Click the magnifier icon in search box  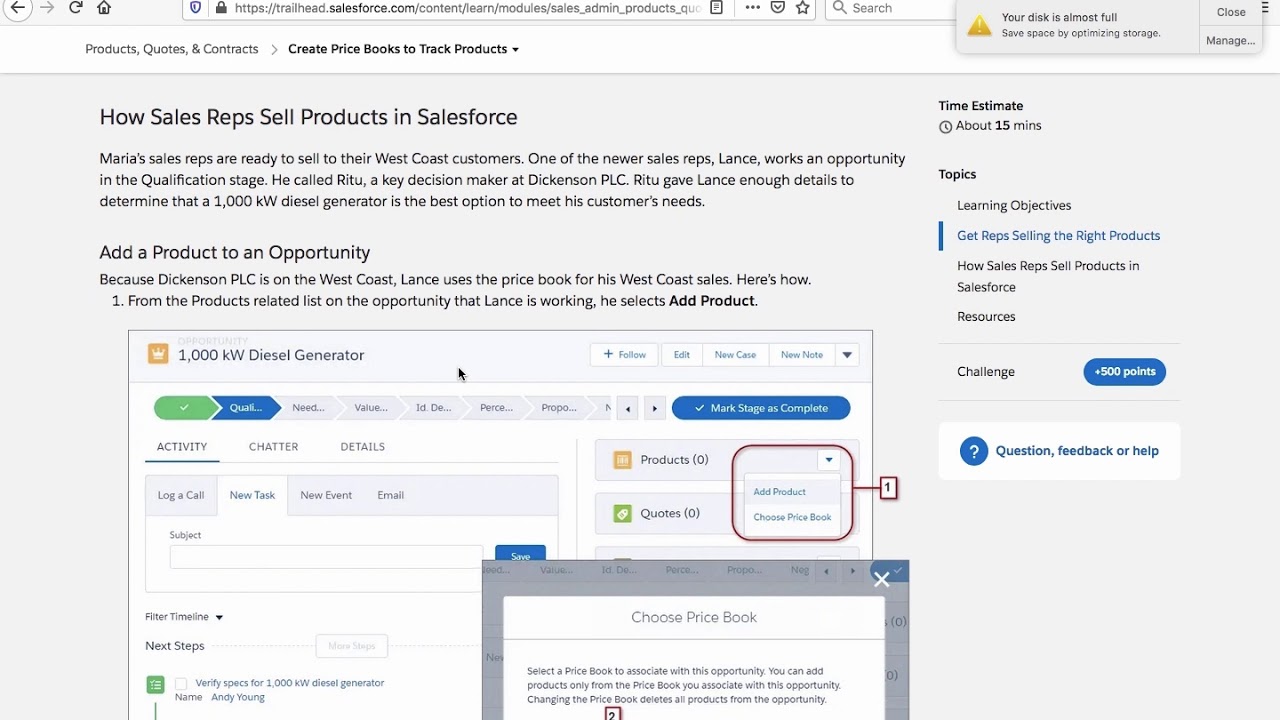pos(839,7)
